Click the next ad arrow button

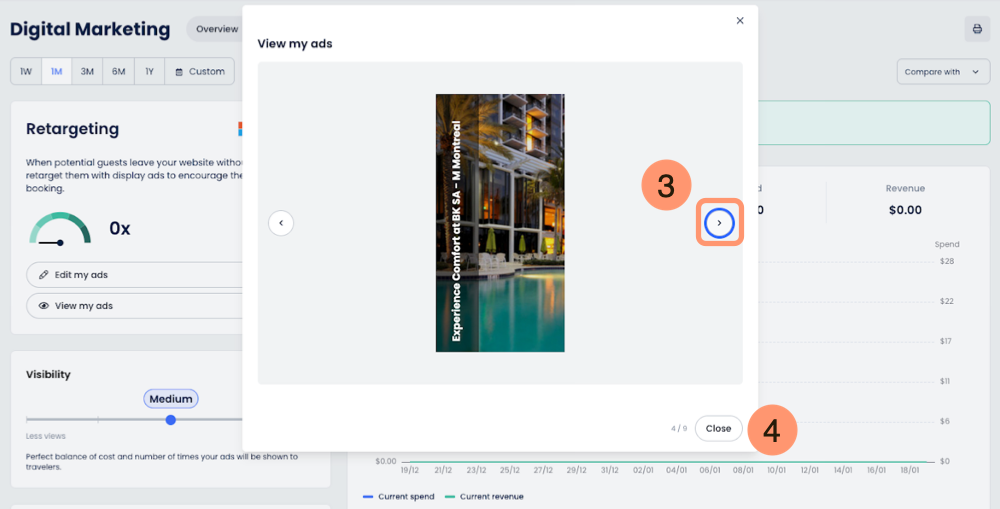(x=719, y=223)
